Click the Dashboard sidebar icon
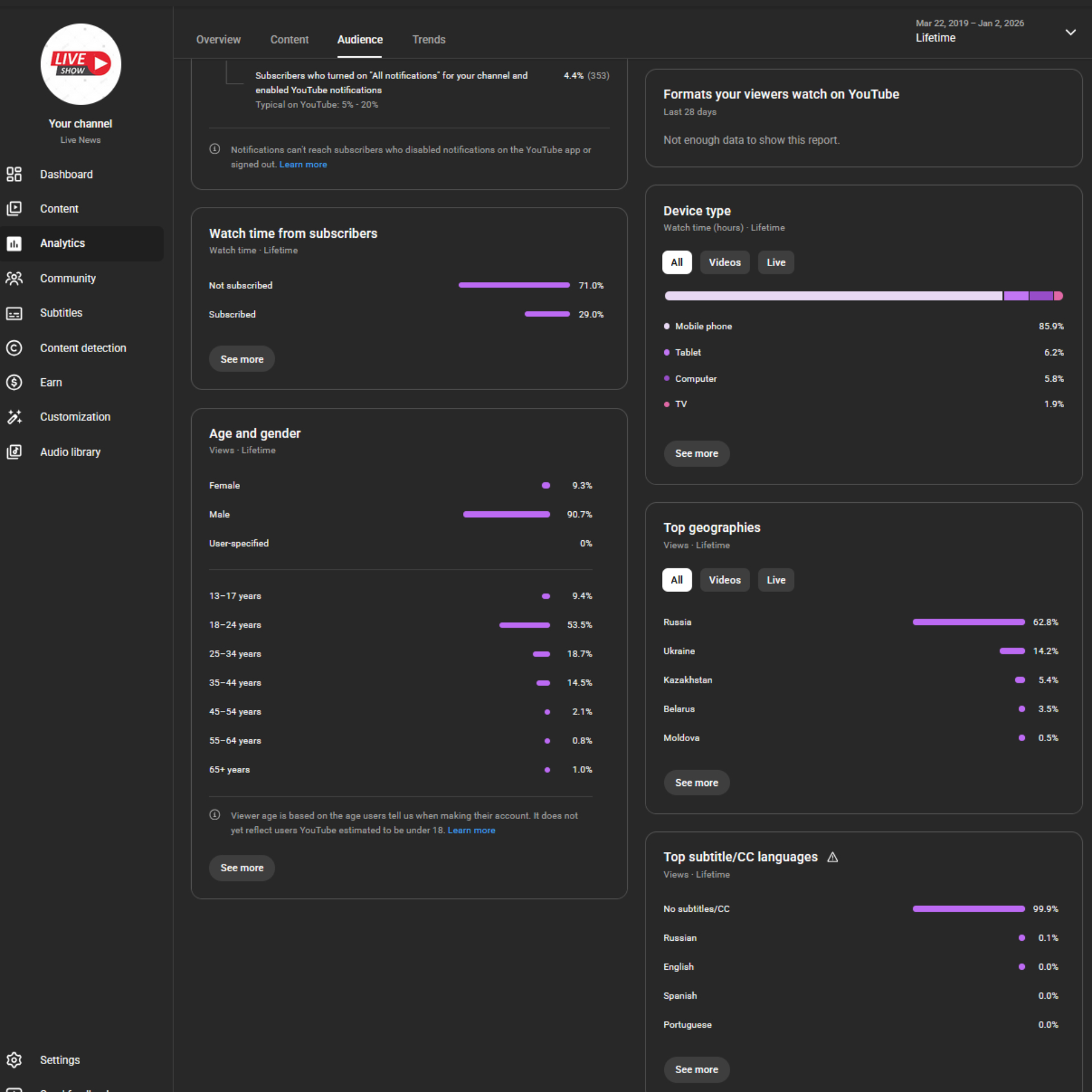 pyautogui.click(x=14, y=174)
